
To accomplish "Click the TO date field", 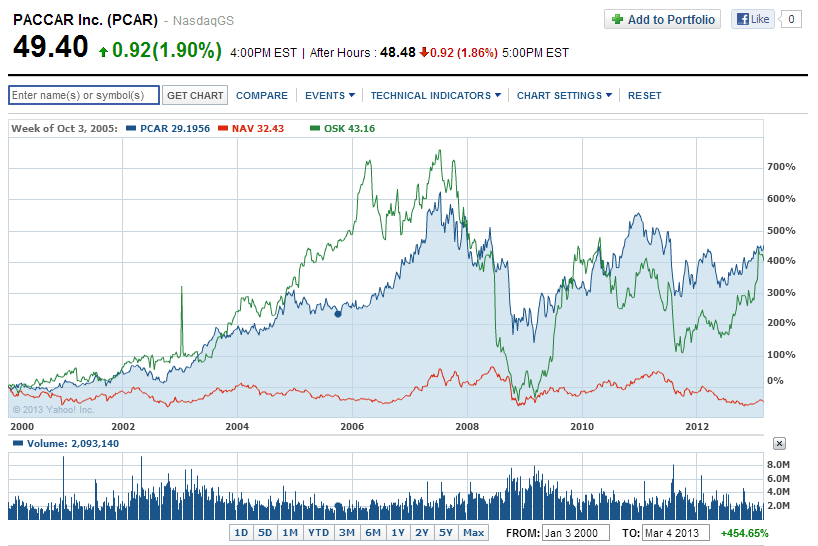I will (x=676, y=533).
